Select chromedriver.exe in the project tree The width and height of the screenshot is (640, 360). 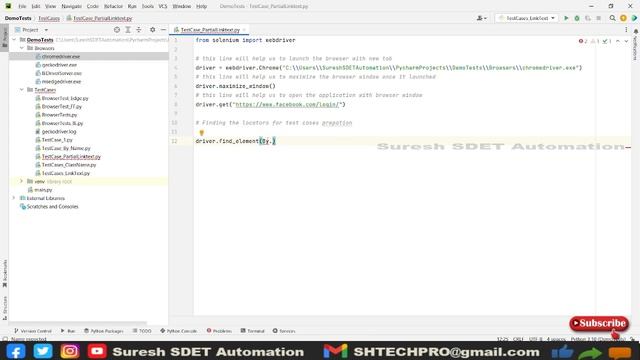point(61,56)
